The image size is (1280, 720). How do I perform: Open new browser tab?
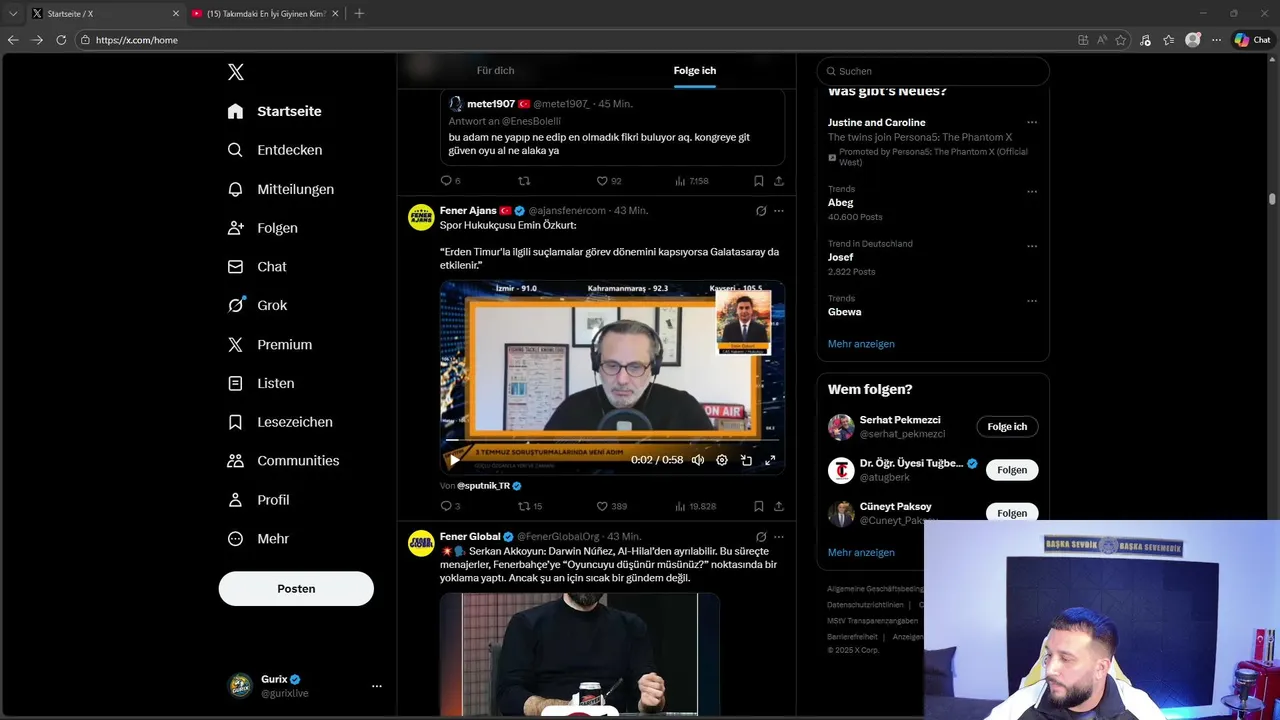coord(359,13)
